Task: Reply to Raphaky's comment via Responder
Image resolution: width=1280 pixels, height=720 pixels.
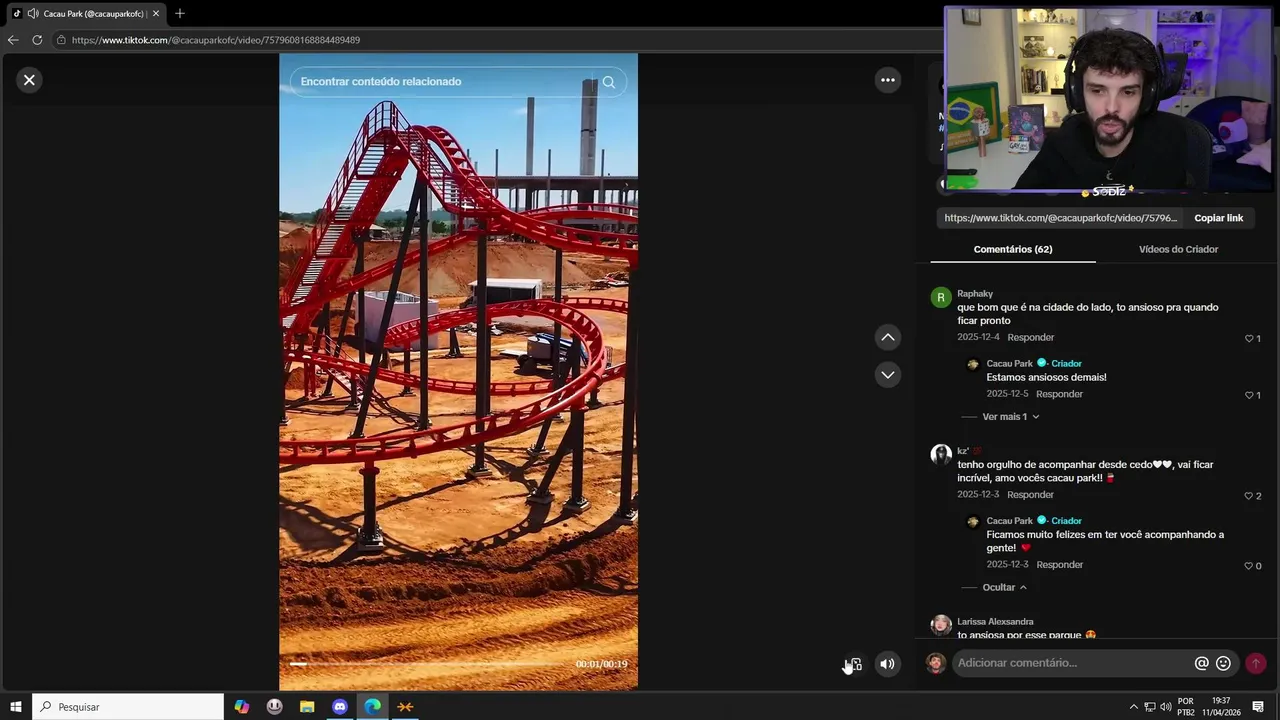Action: click(1030, 338)
